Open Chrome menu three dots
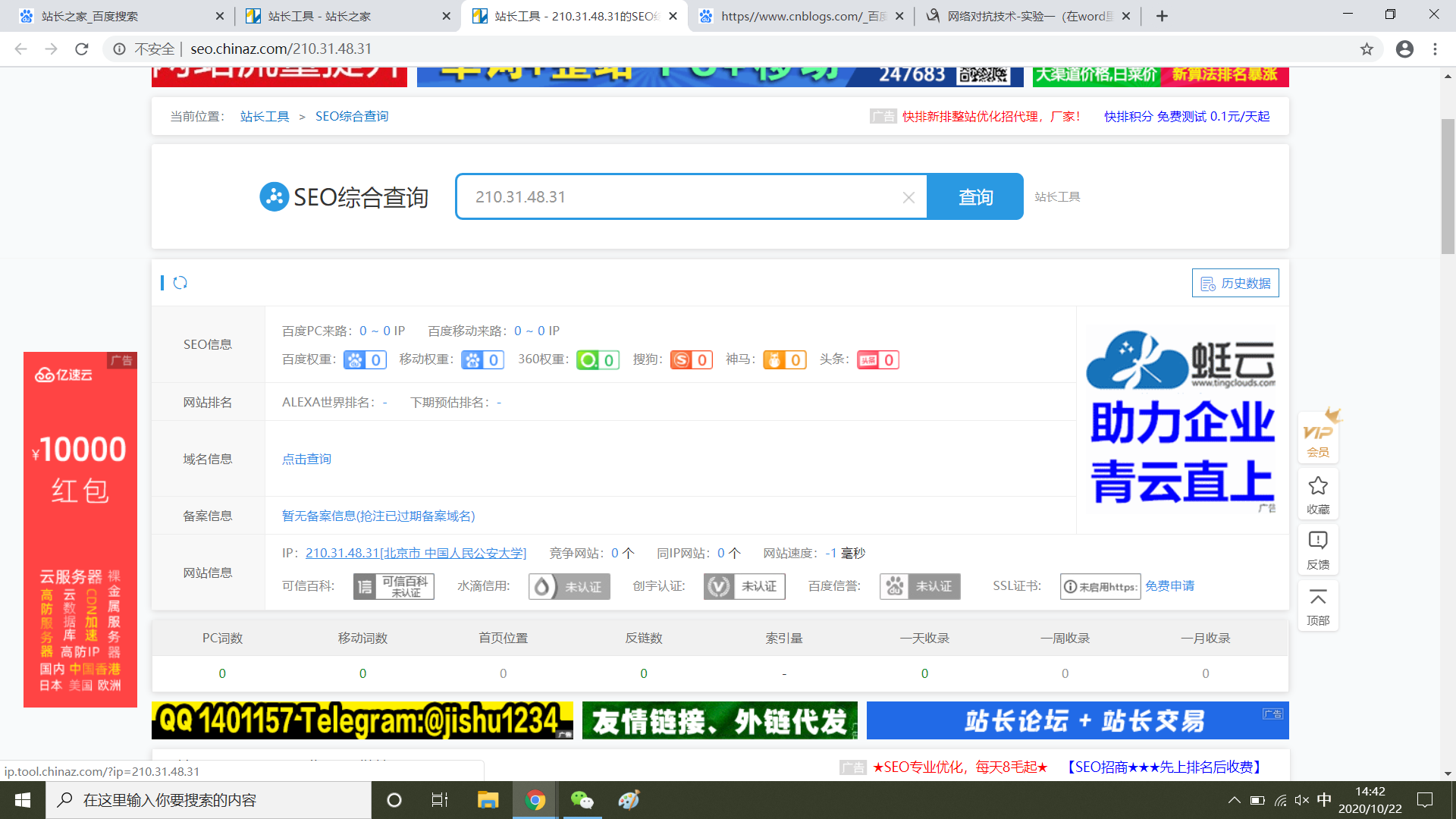Viewport: 1456px width, 819px height. pos(1435,49)
